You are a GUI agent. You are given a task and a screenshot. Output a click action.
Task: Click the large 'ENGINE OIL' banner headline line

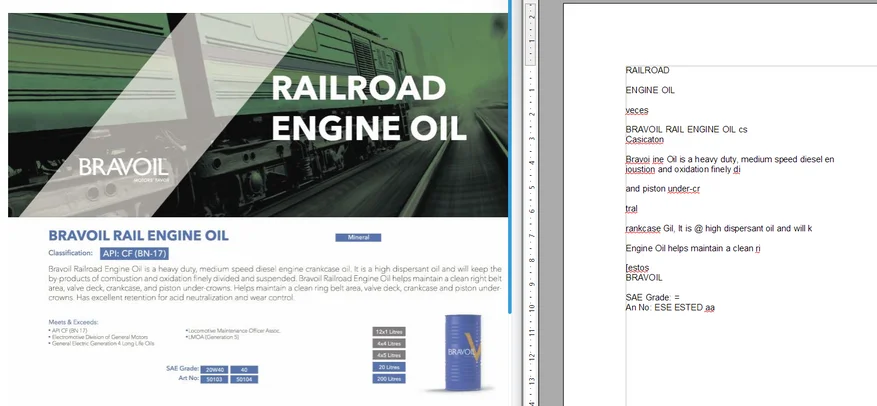click(x=369, y=128)
